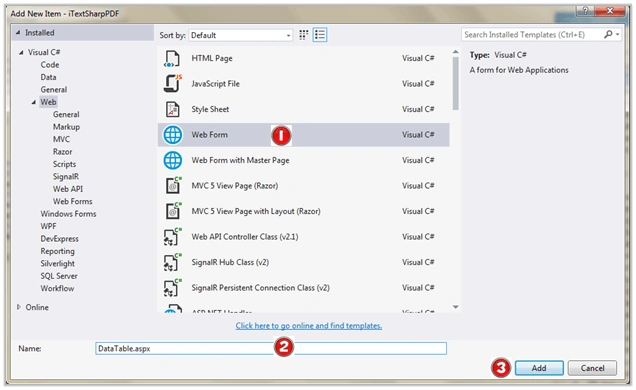Close the Add New Item dialog
The height and width of the screenshot is (390, 636).
[x=609, y=11]
